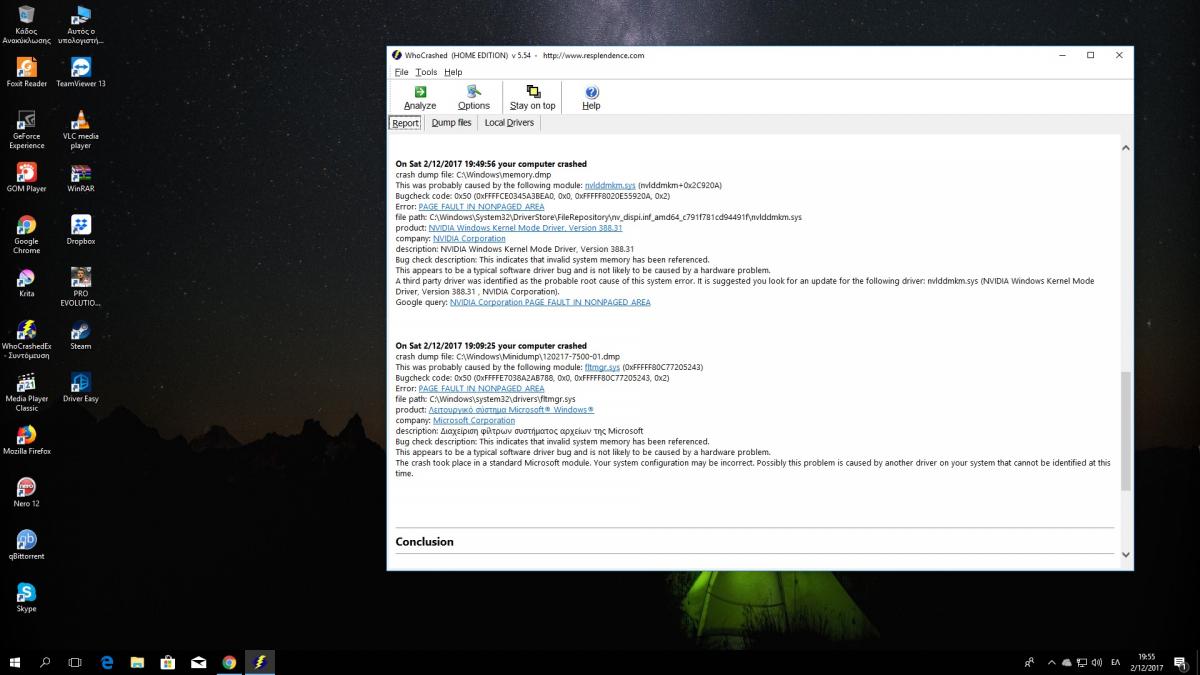The height and width of the screenshot is (675, 1200).
Task: Open PAGE_FAULT_IN_NONPAGED_AREA error link in the 19:49:56 crash
Action: pyautogui.click(x=481, y=206)
